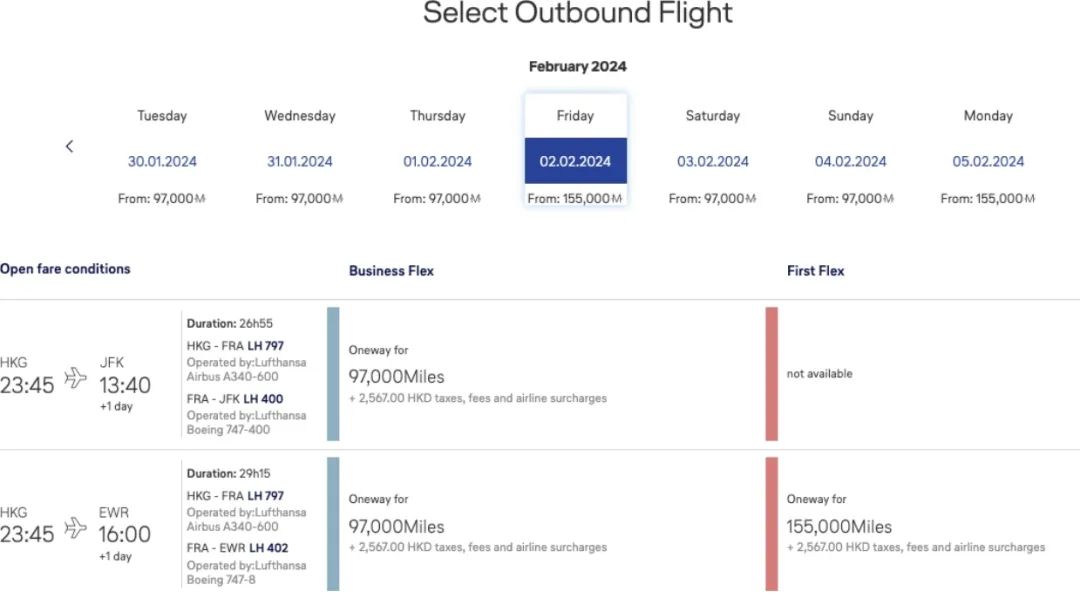Image resolution: width=1080 pixels, height=605 pixels.
Task: Open fare conditions link
Action: pos(65,269)
